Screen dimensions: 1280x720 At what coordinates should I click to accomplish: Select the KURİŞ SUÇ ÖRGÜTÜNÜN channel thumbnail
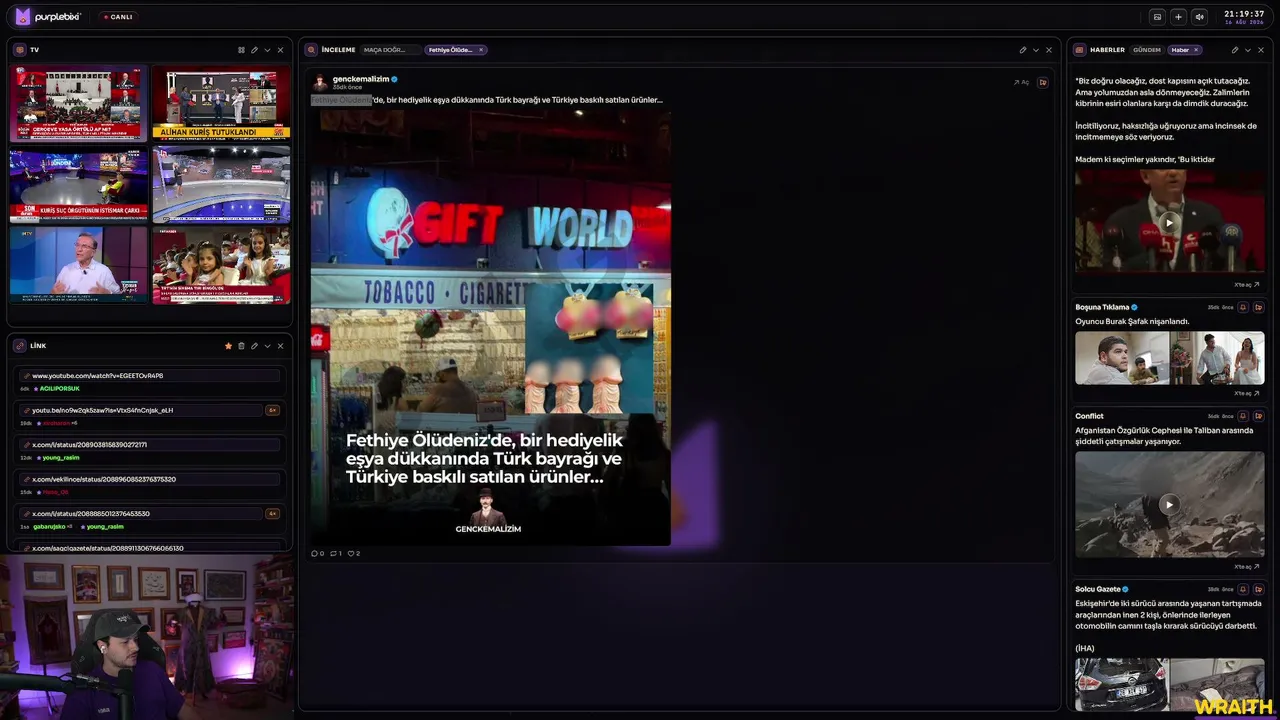click(78, 184)
